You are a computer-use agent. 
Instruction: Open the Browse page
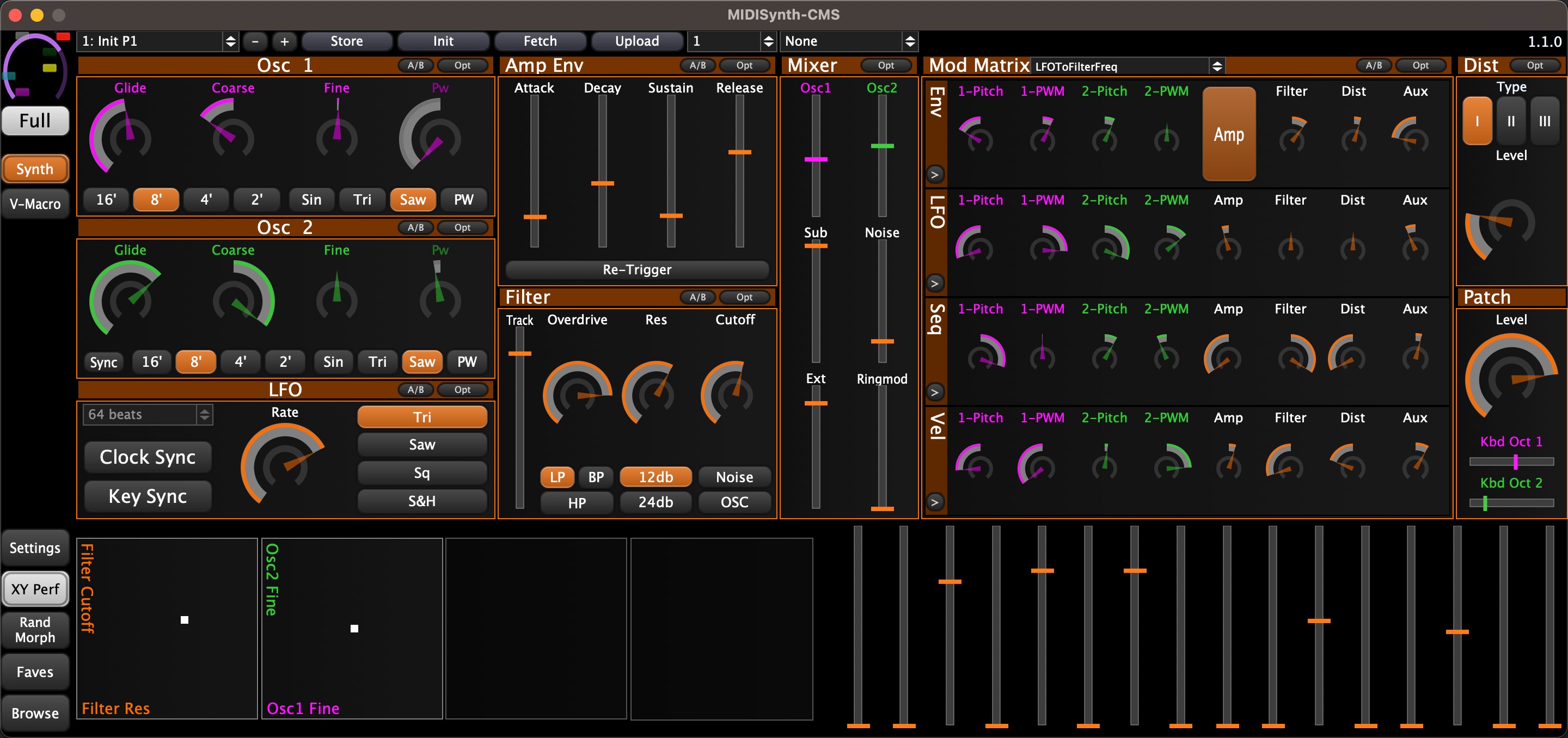click(x=35, y=713)
